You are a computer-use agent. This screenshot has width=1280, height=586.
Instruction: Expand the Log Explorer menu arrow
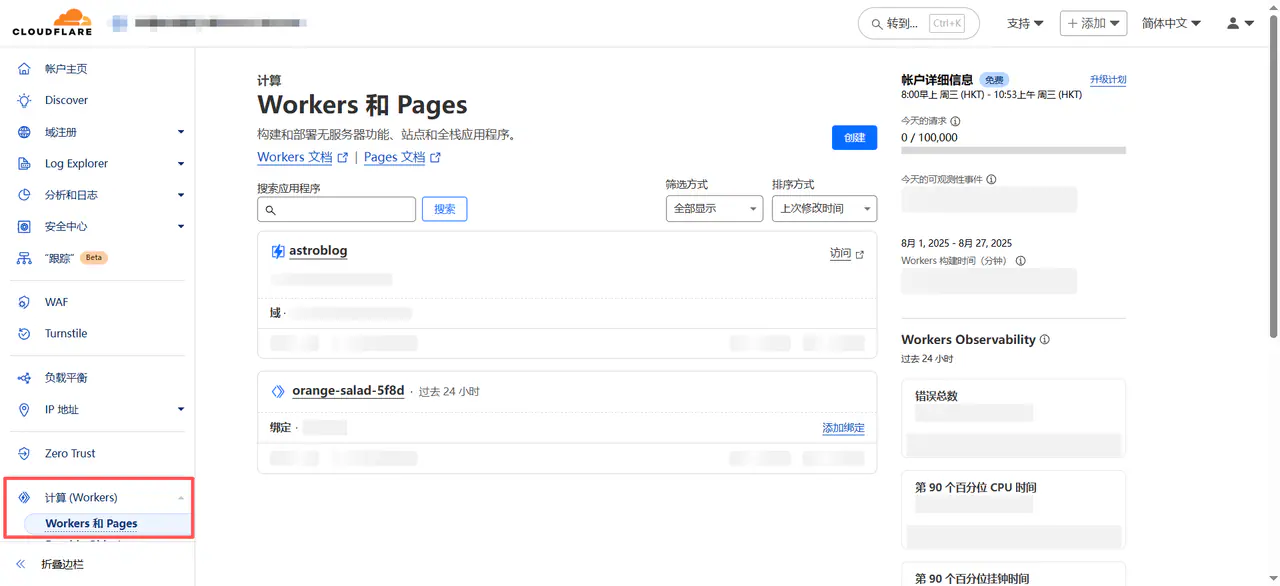pos(181,163)
